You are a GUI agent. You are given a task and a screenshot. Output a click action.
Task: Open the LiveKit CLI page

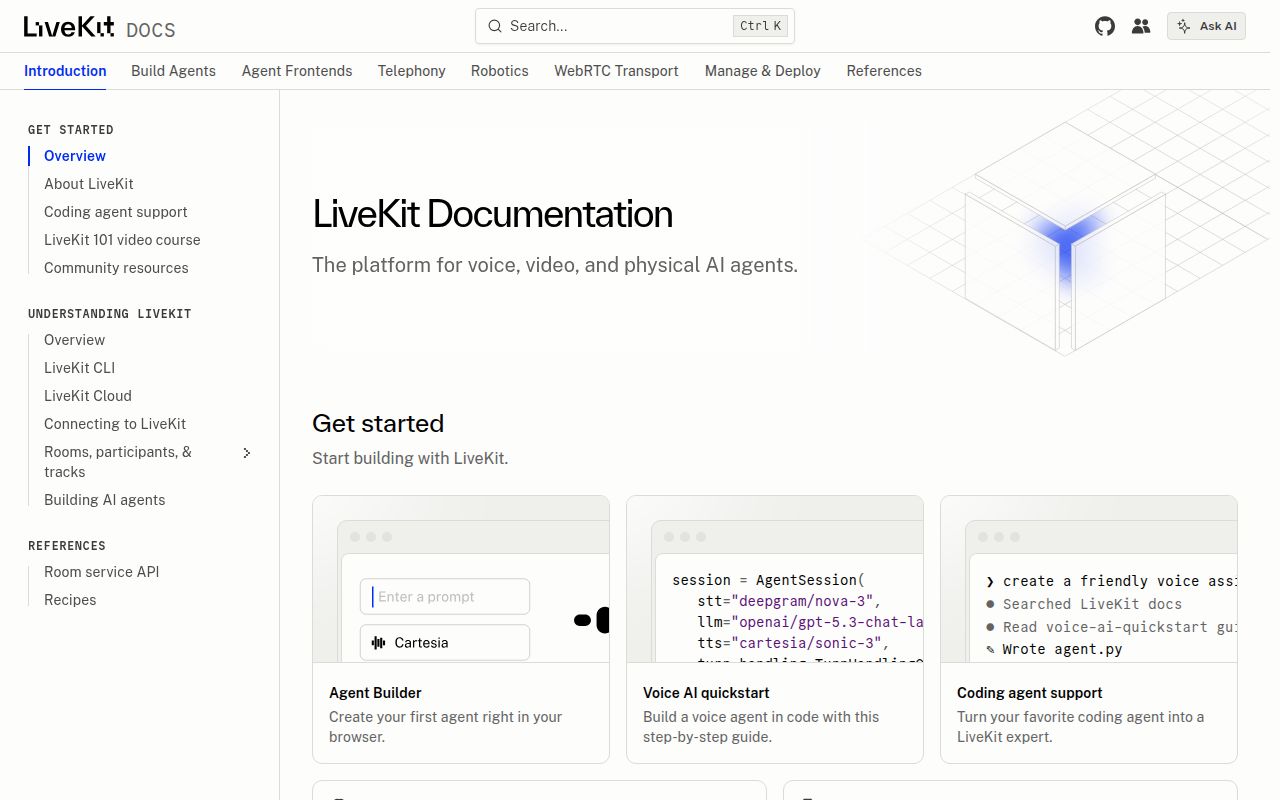point(80,368)
